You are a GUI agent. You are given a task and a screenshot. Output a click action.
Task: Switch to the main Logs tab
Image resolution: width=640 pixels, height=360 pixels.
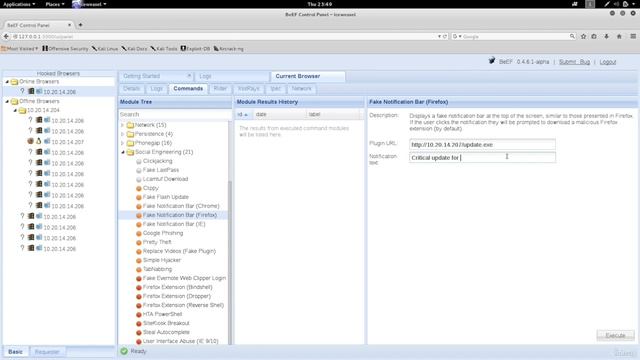tap(232, 76)
